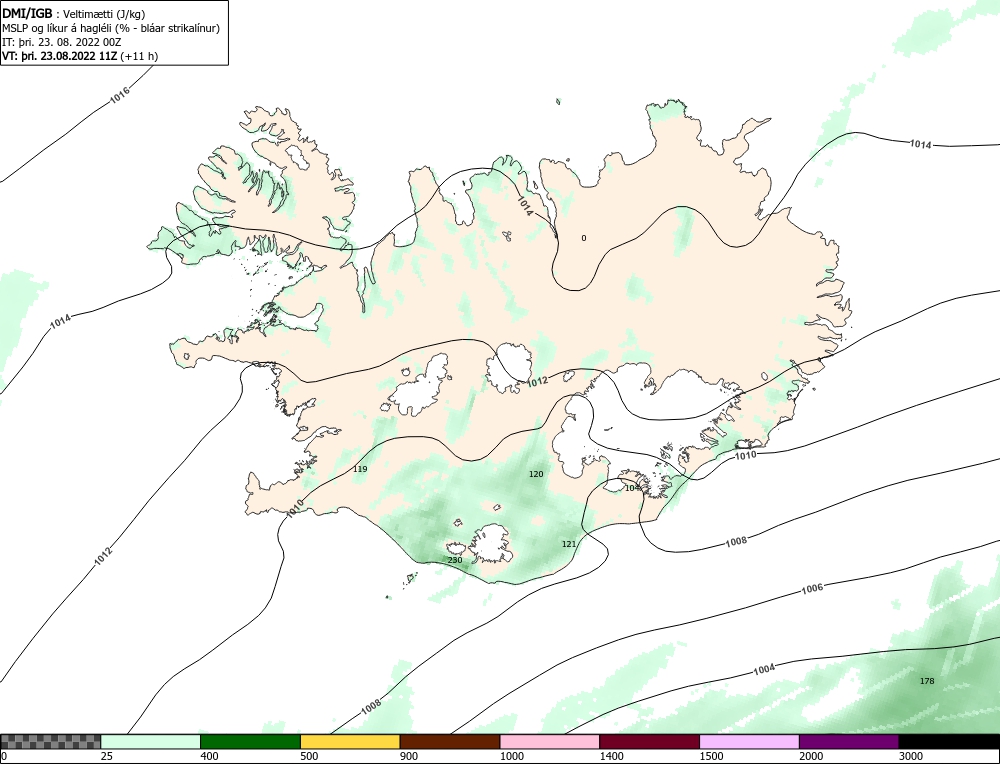
Task: Click the CAPE value 0 in north Iceland
Action: coord(584,238)
